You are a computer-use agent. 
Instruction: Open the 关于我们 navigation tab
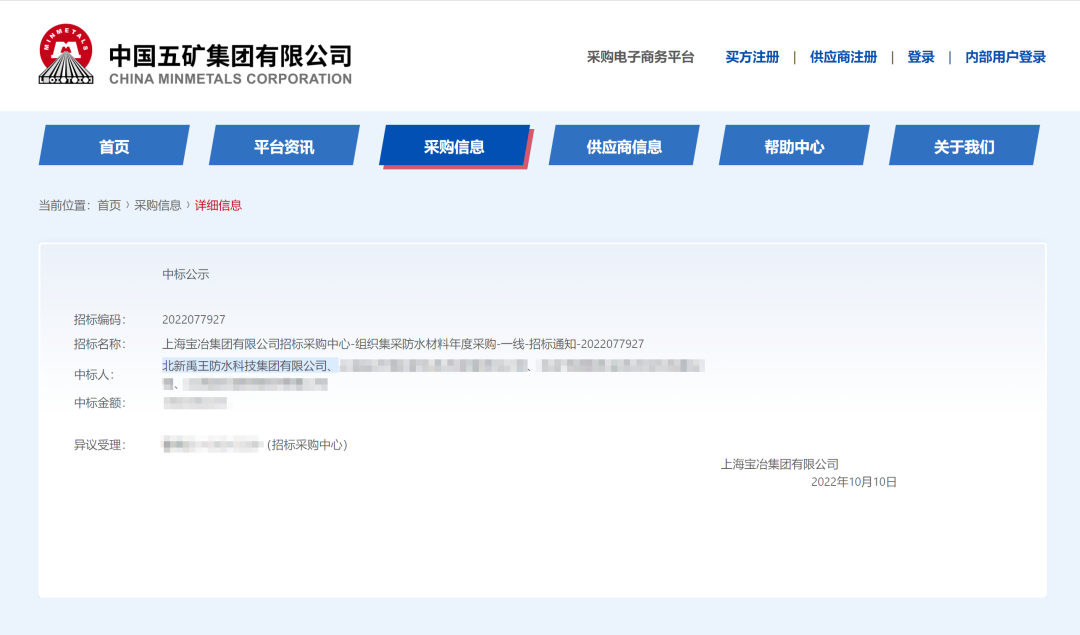coord(964,145)
